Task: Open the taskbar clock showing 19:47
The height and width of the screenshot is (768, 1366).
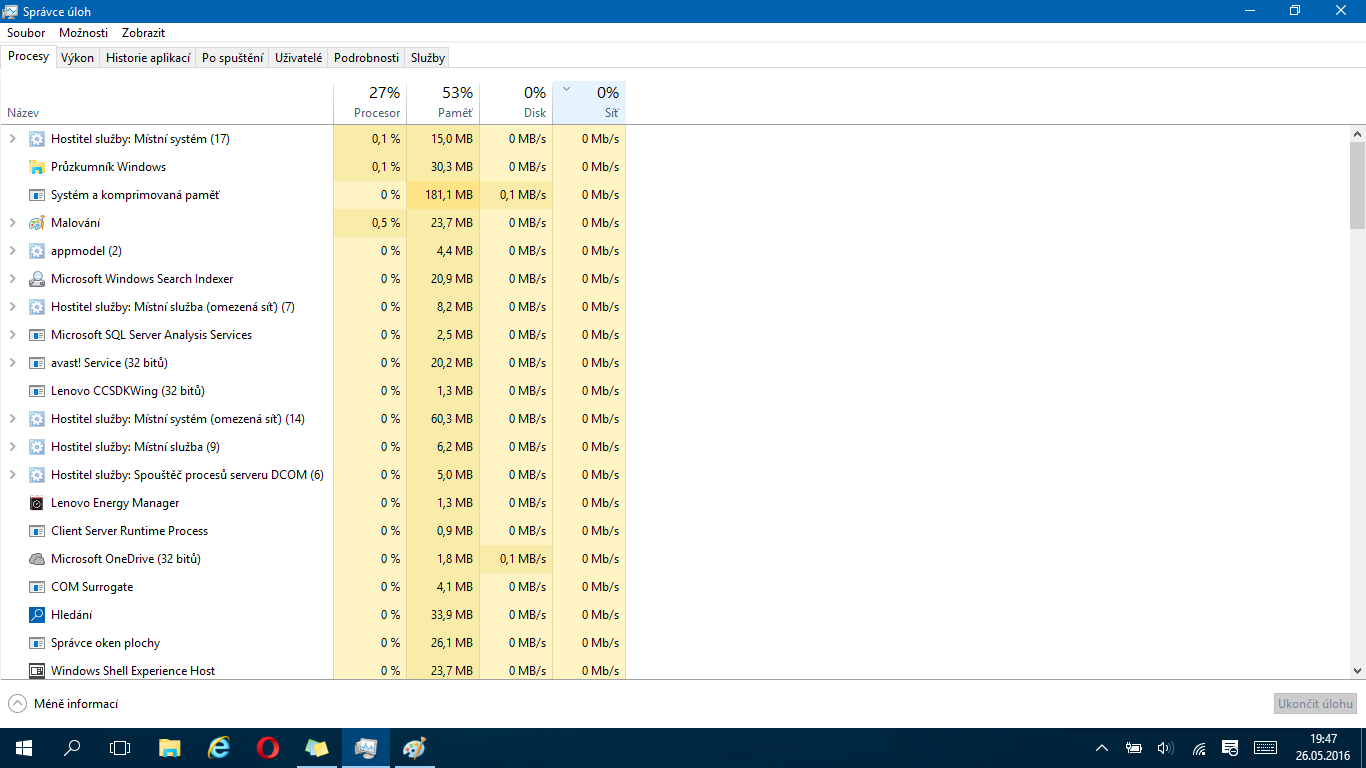Action: [x=1323, y=748]
